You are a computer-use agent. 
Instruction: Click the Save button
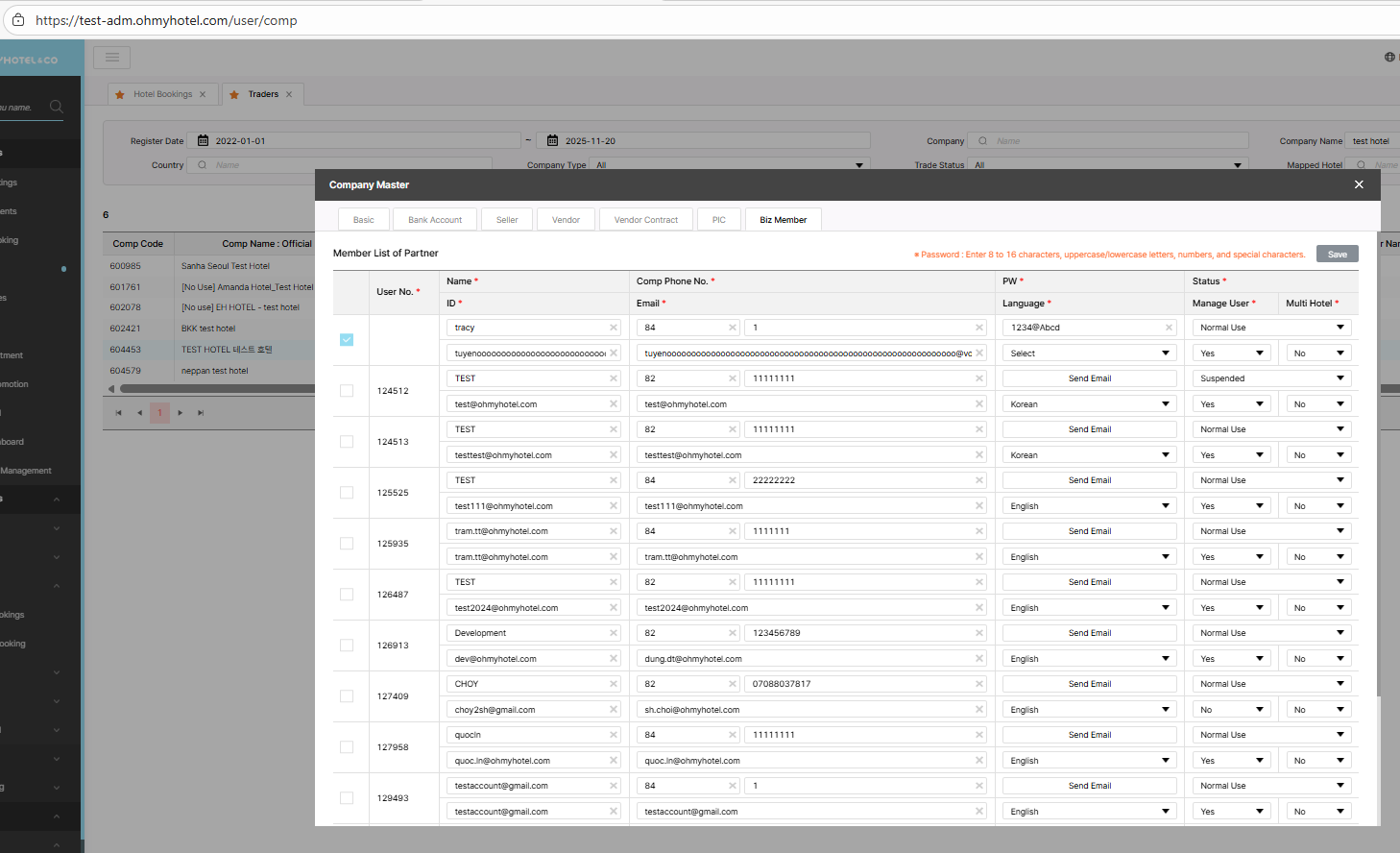pos(1337,255)
